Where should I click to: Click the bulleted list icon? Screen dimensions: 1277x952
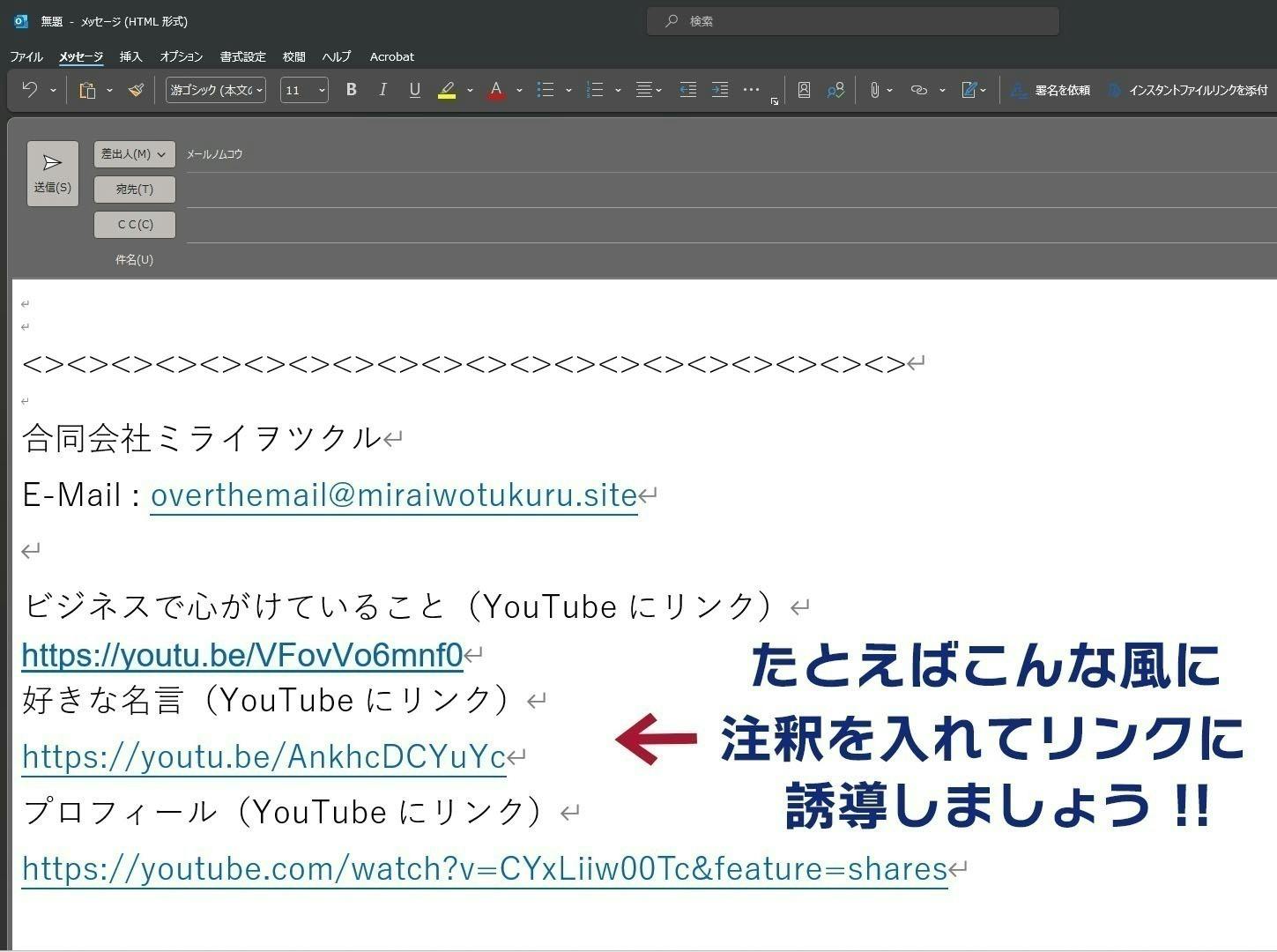pos(546,90)
